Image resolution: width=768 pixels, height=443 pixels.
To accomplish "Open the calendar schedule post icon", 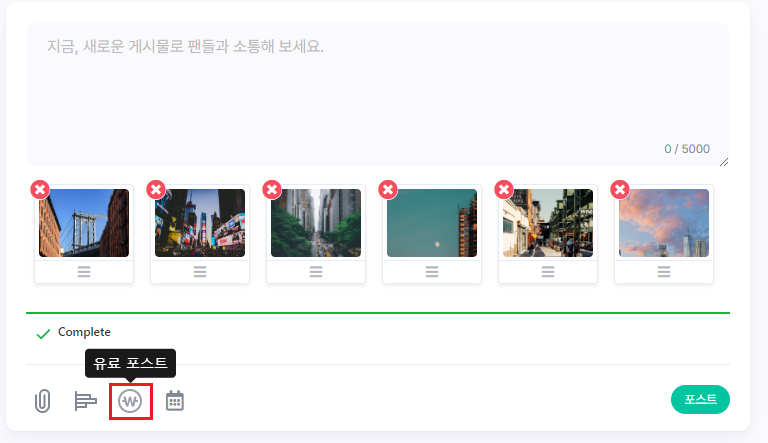I will coord(174,401).
